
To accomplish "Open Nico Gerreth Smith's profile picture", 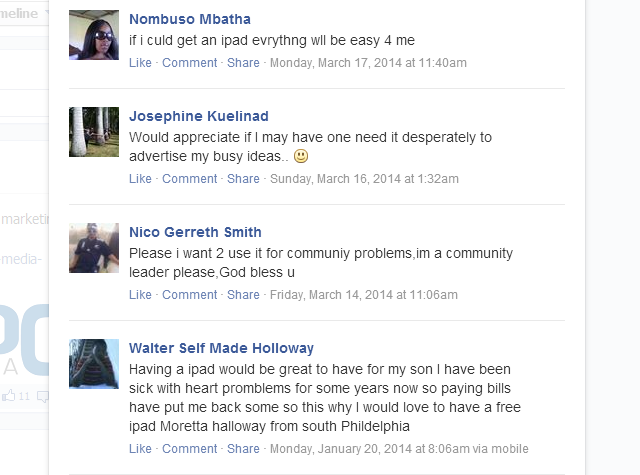I will pos(94,248).
